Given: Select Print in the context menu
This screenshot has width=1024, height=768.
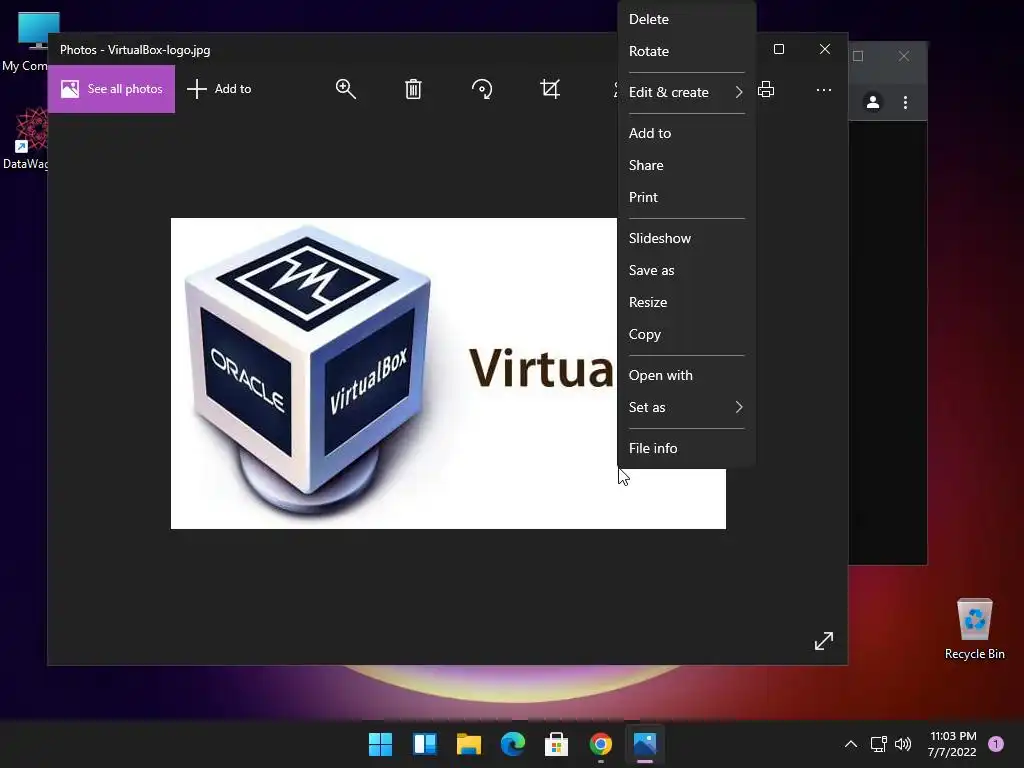Looking at the screenshot, I should click(x=686, y=197).
